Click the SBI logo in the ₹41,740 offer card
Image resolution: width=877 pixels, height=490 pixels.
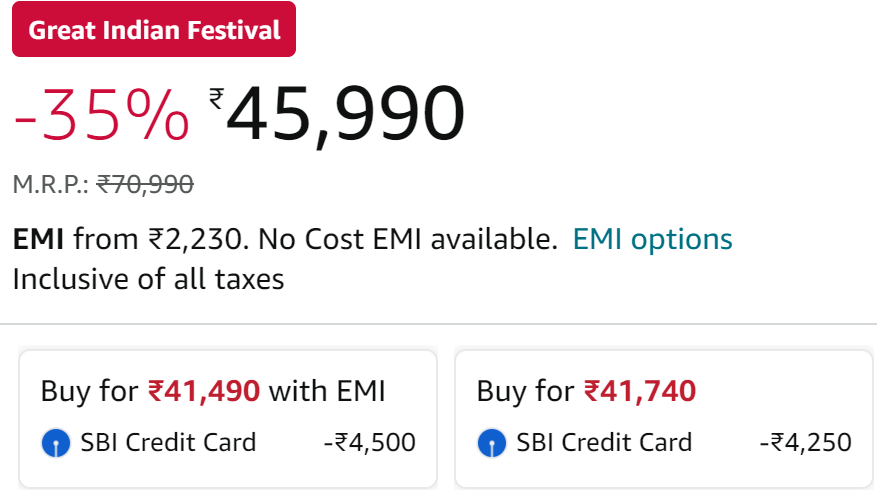[492, 443]
